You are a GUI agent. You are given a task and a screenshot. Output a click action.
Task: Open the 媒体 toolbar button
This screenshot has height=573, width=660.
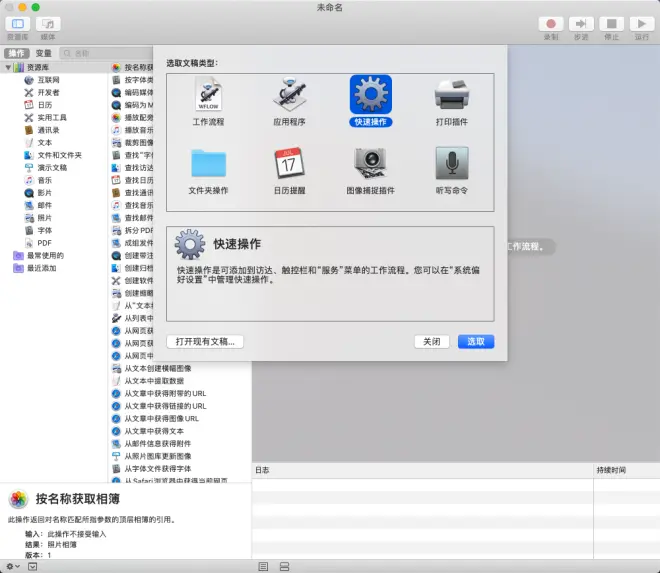pos(48,24)
